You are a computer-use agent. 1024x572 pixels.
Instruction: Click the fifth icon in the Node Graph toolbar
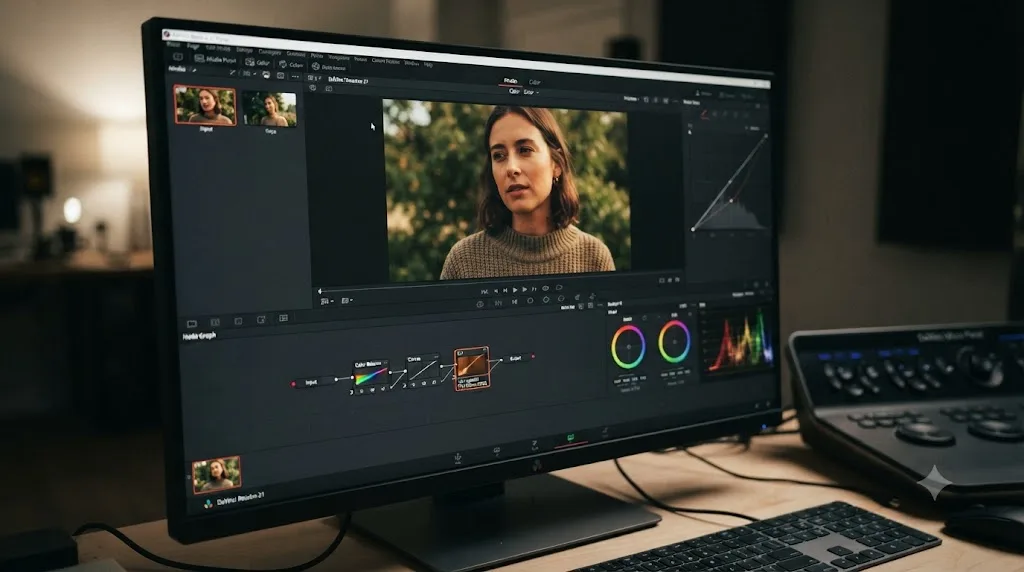283,318
